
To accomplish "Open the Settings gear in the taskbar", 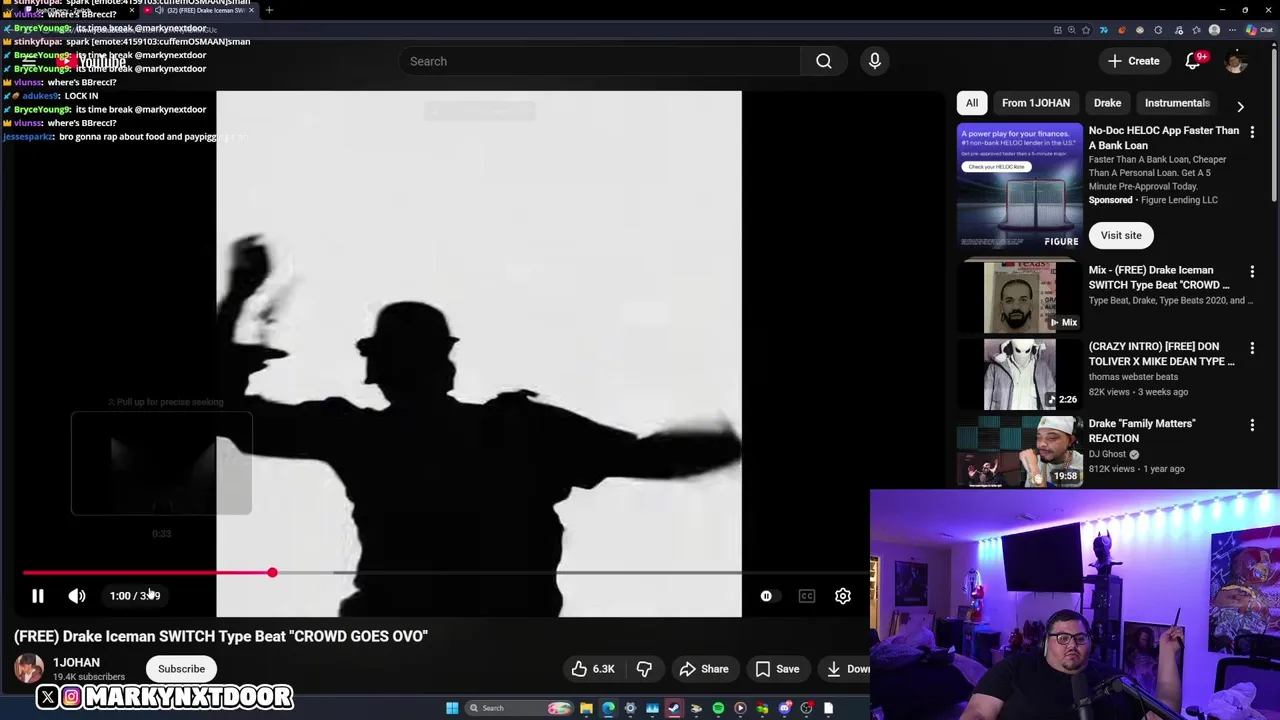I will point(630,708).
